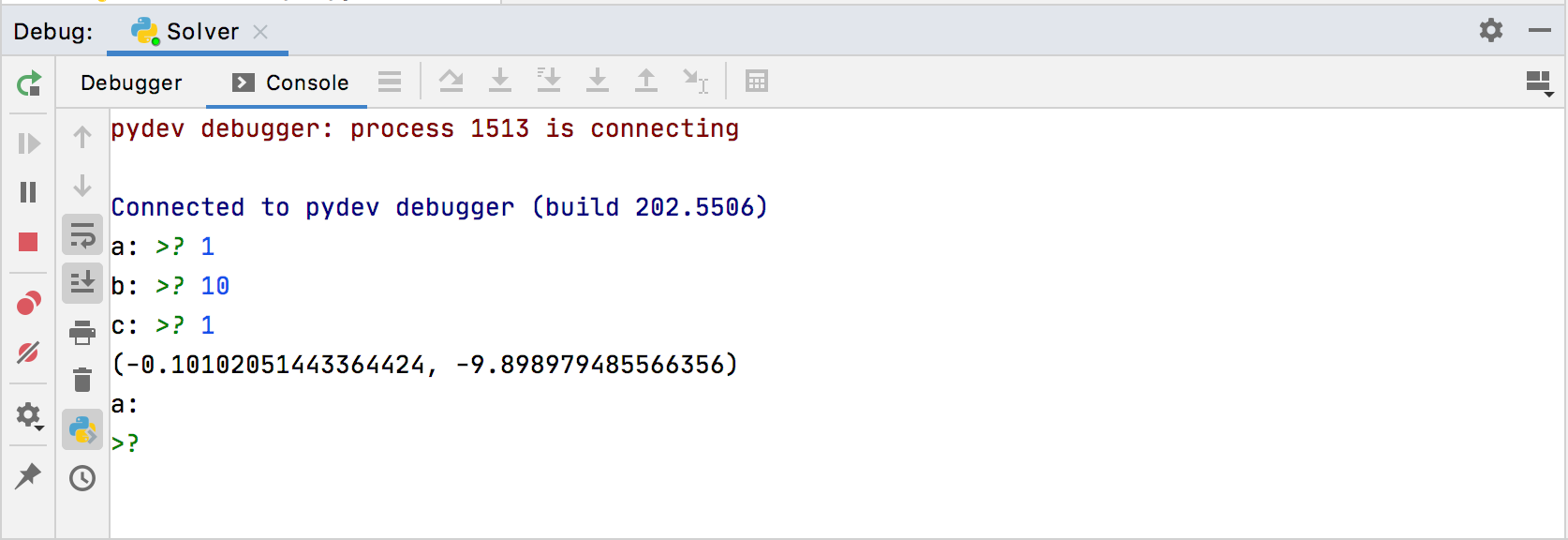Viewport: 1568px width, 540px height.
Task: Open View Breakpoints dialog
Action: [28, 300]
